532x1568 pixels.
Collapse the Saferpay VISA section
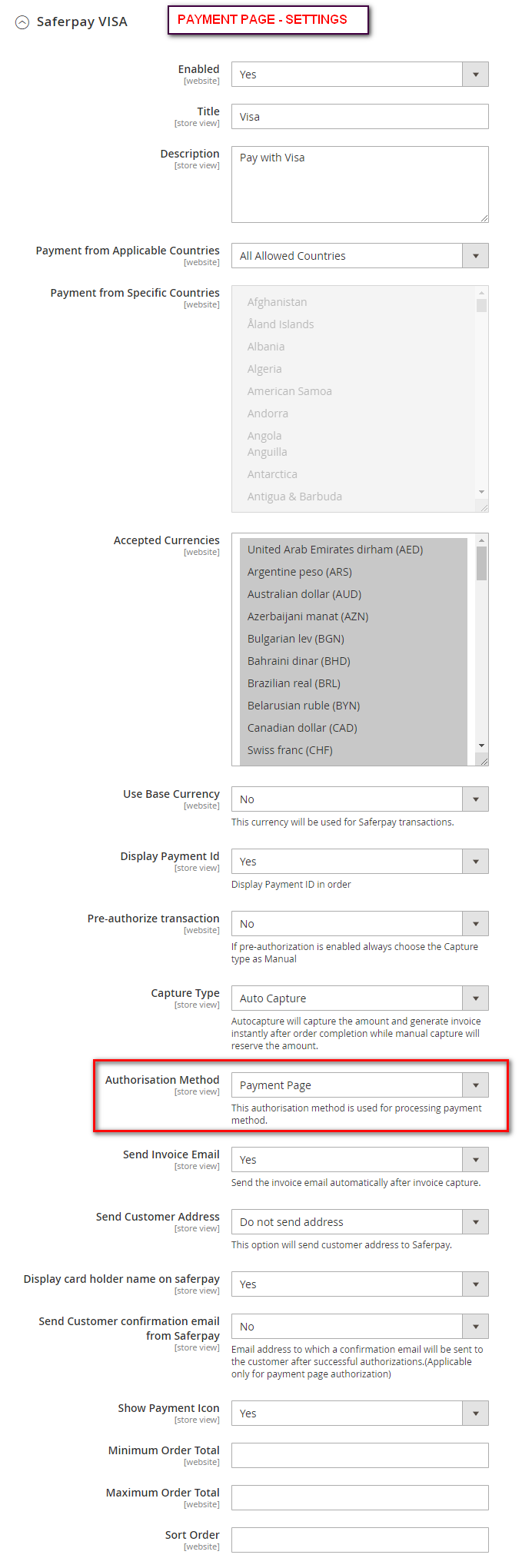click(x=22, y=22)
